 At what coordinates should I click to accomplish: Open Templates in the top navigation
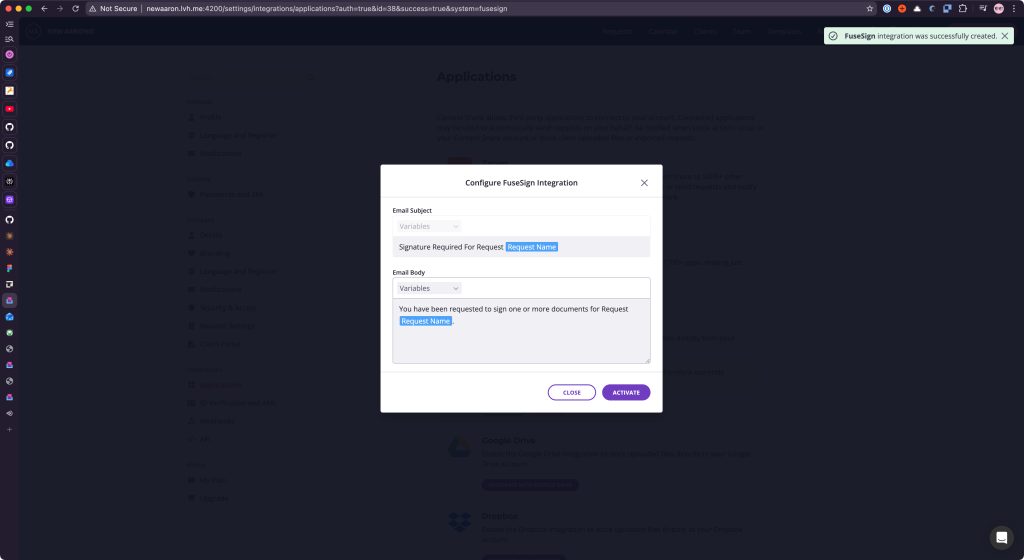coord(784,31)
